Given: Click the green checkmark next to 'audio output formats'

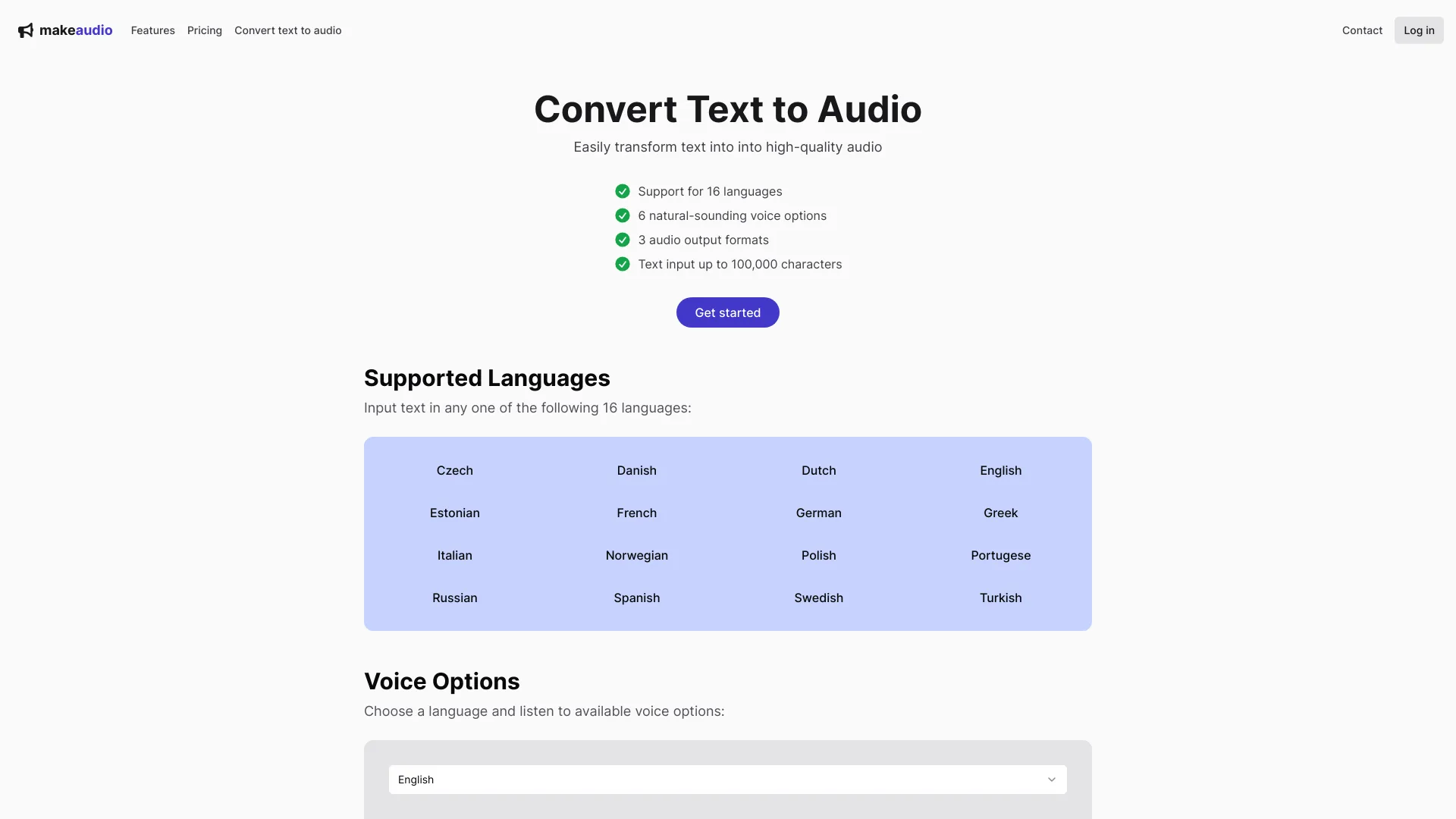Looking at the screenshot, I should point(621,240).
